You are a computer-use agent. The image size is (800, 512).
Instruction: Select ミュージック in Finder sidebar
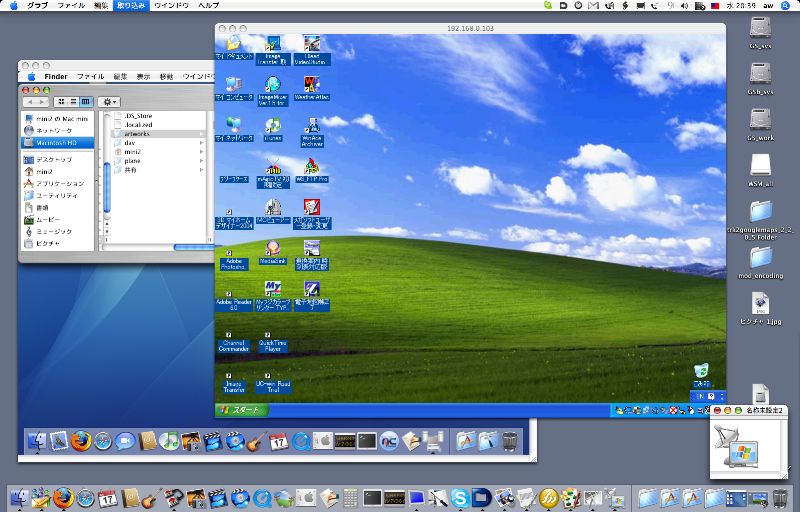click(x=58, y=232)
